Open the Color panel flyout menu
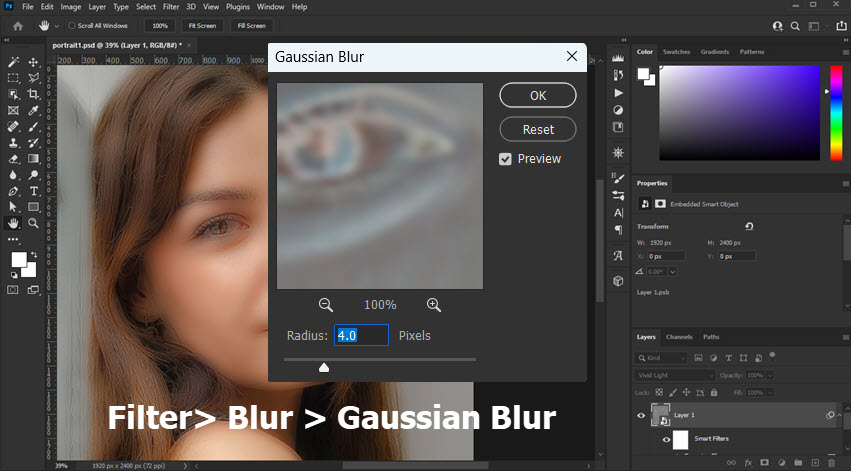 [x=846, y=52]
